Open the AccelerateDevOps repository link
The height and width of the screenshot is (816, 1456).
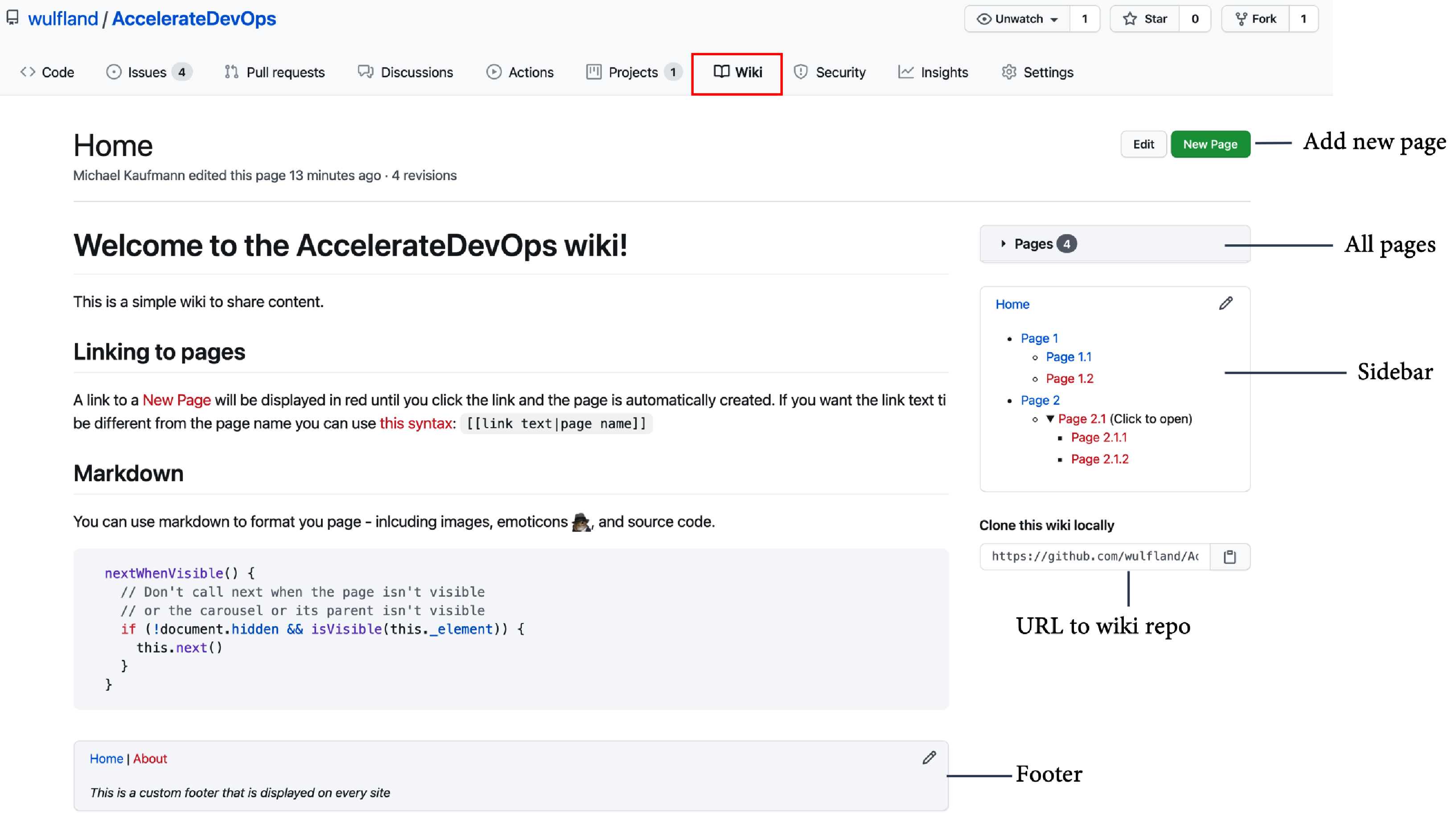pos(194,19)
